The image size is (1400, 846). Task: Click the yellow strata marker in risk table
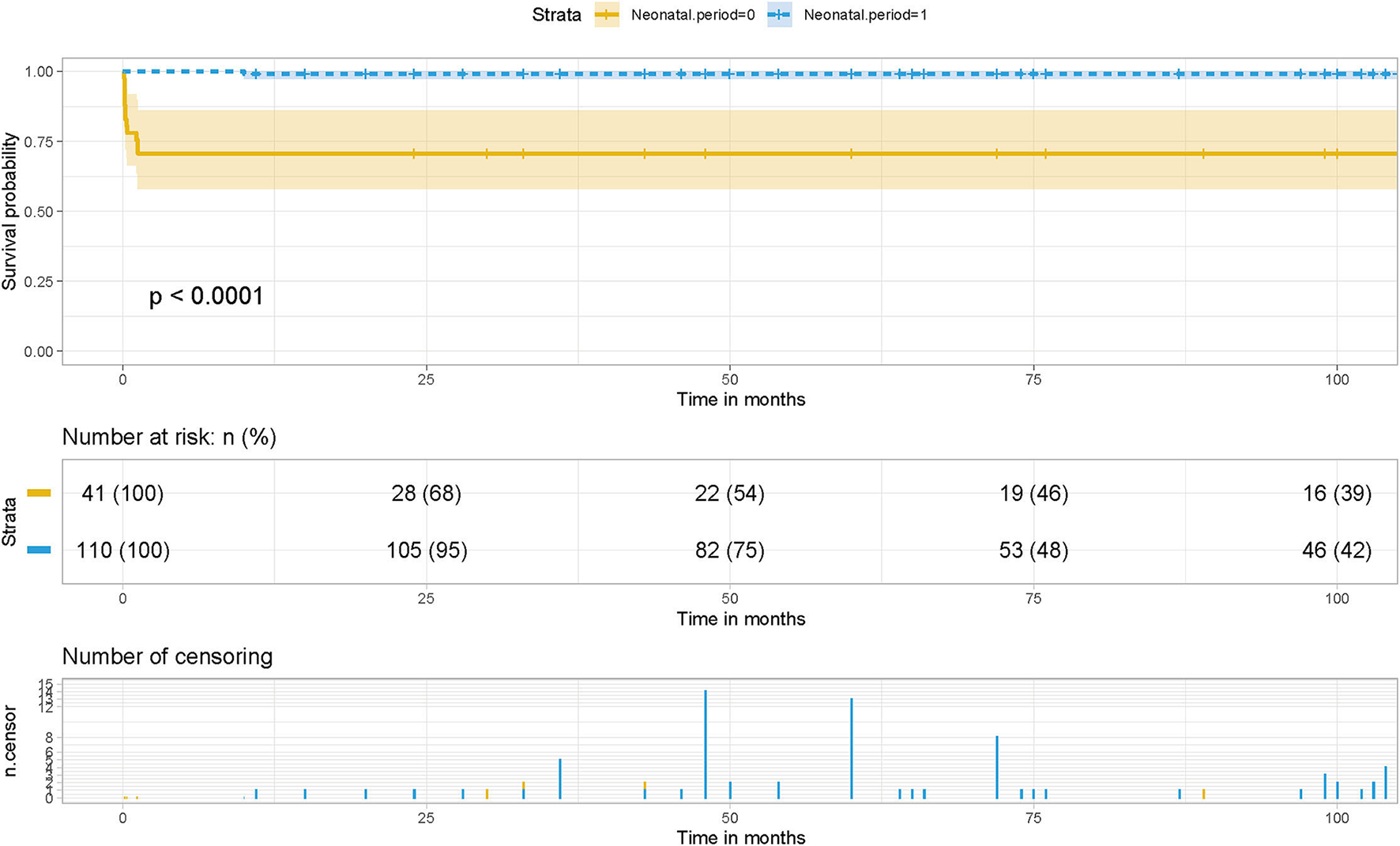pos(39,493)
